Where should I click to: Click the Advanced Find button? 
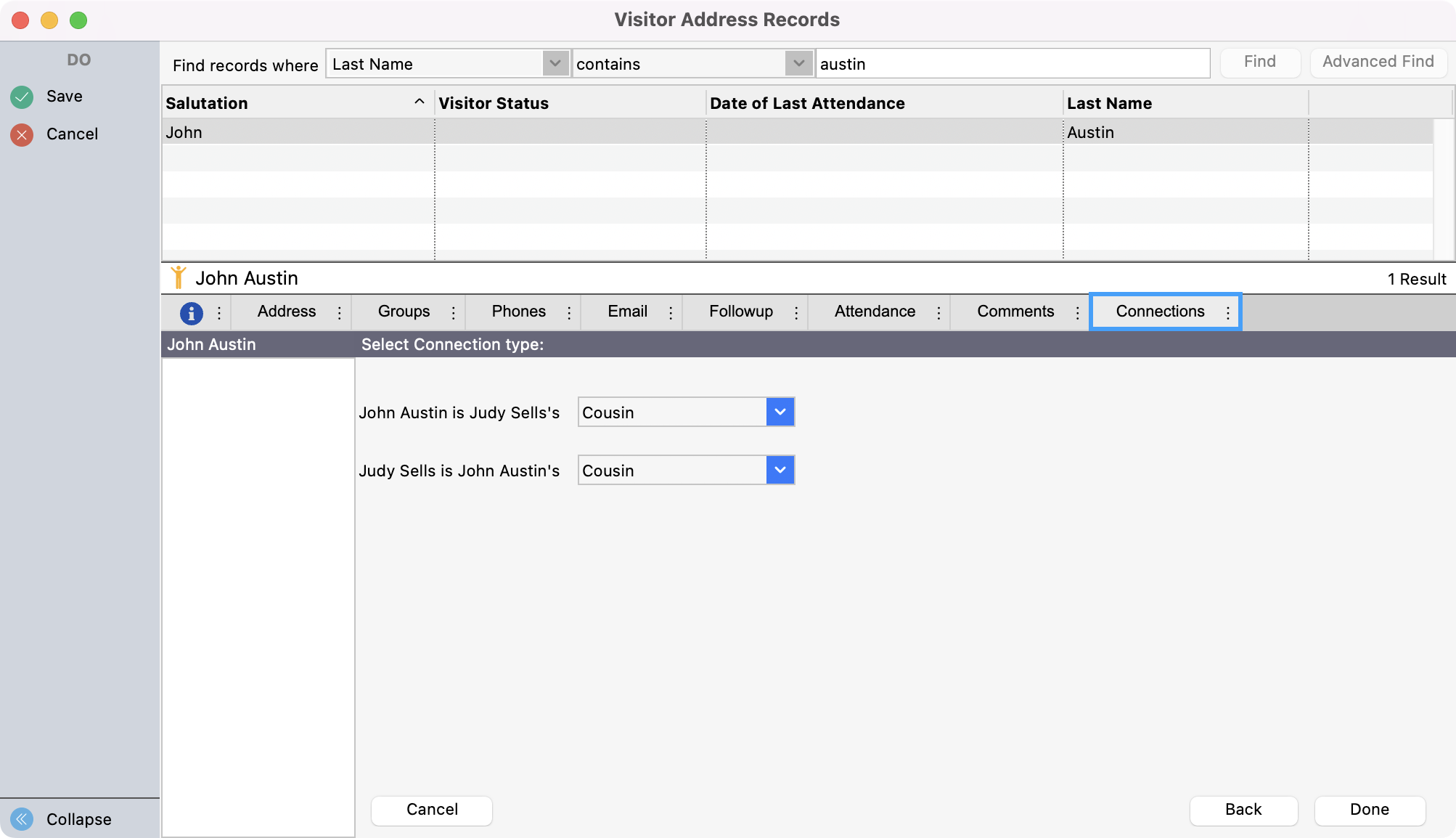1378,62
